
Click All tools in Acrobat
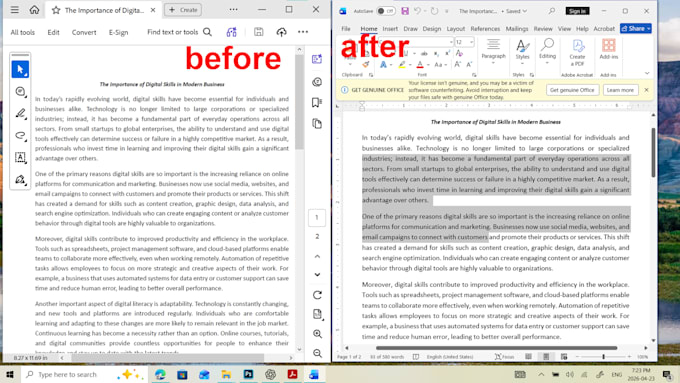point(23,32)
